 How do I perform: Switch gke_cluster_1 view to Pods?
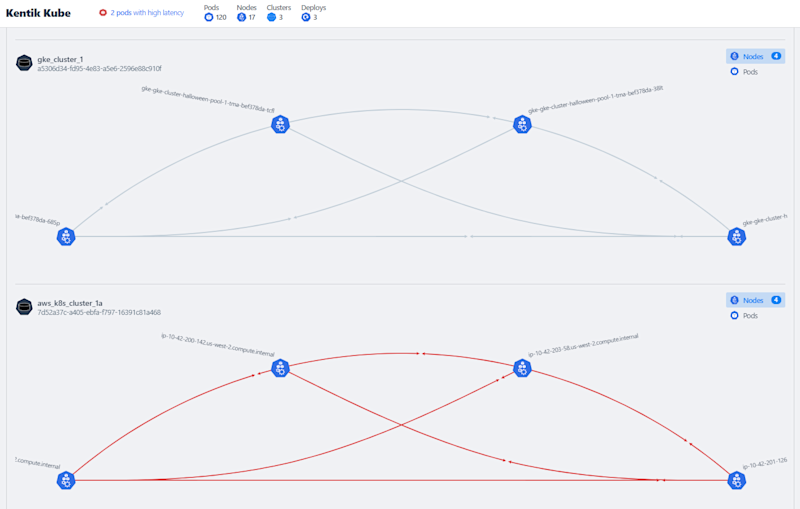click(744, 72)
